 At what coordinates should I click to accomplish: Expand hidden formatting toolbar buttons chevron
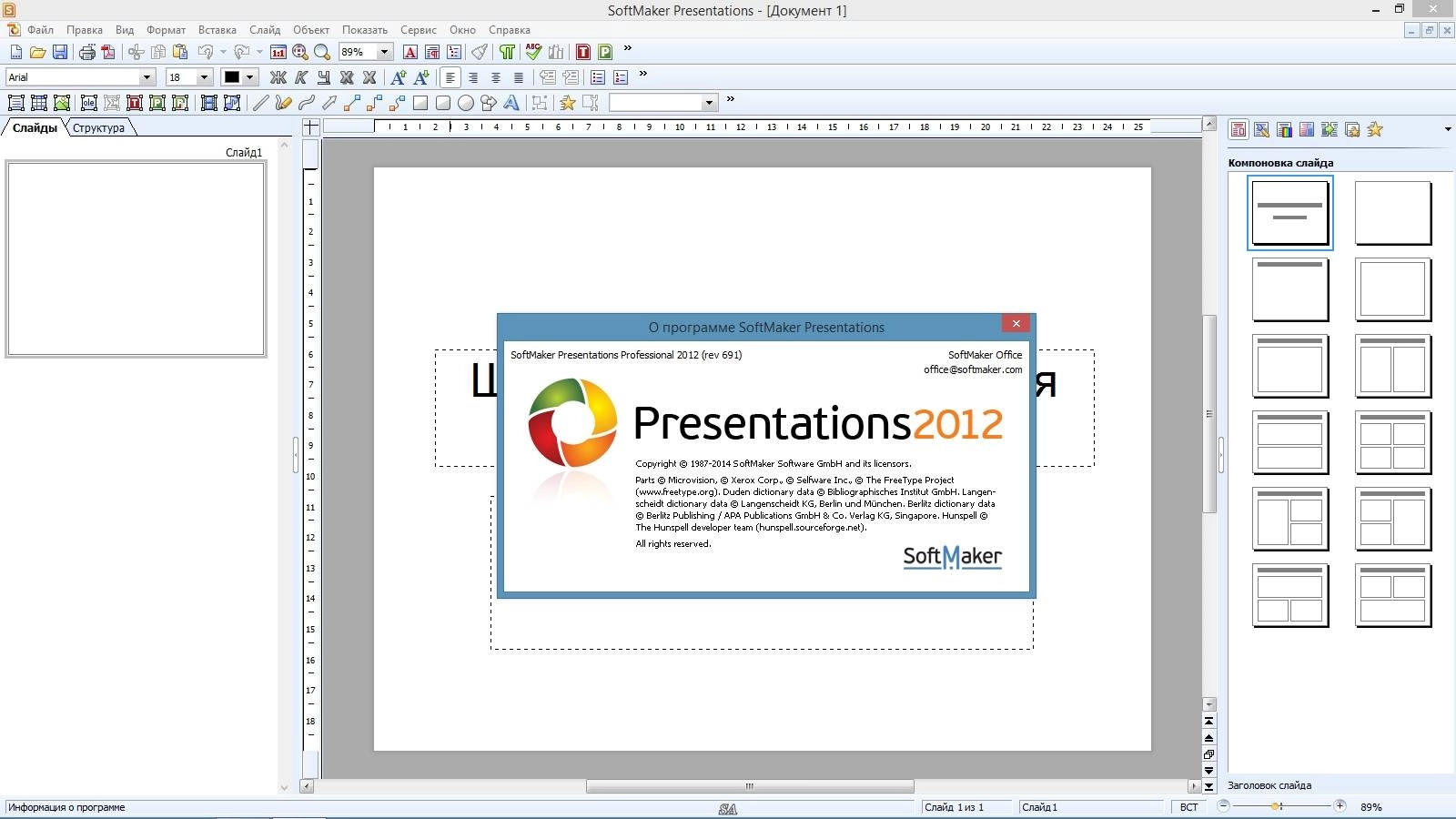click(x=643, y=75)
